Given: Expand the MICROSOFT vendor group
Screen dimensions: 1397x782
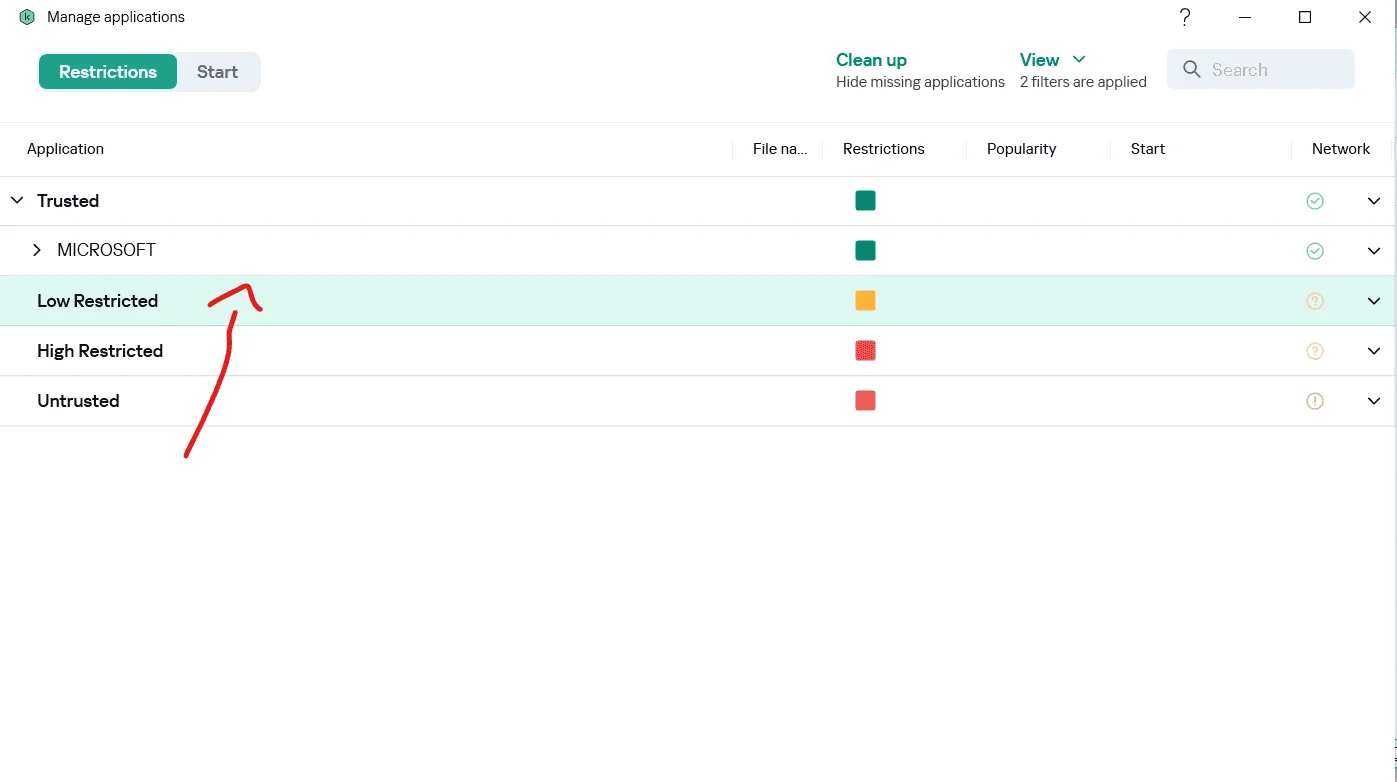Looking at the screenshot, I should click(37, 250).
